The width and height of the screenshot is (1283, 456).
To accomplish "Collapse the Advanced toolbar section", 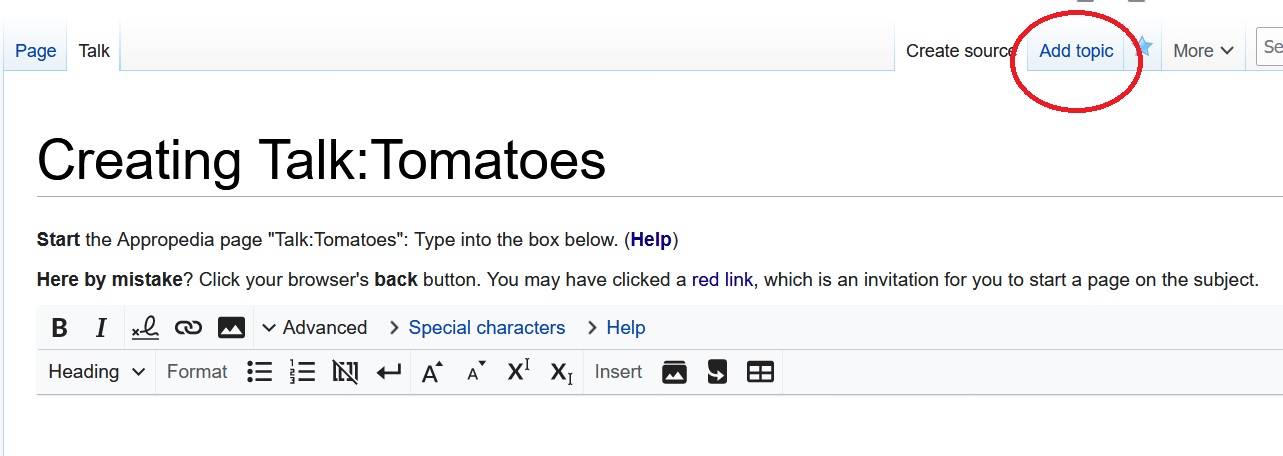I will click(x=314, y=328).
